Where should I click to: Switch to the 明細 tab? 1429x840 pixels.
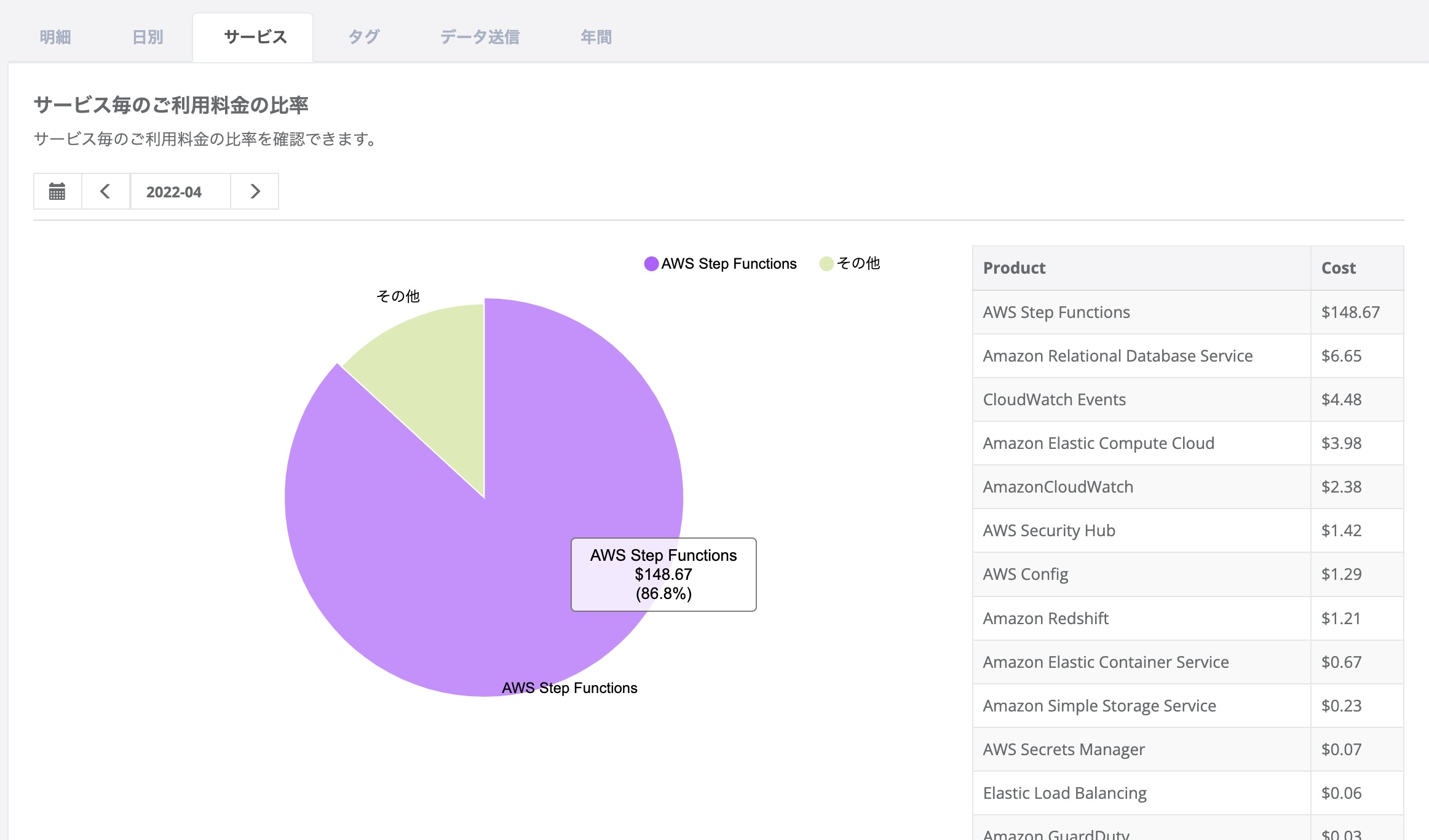(x=55, y=37)
